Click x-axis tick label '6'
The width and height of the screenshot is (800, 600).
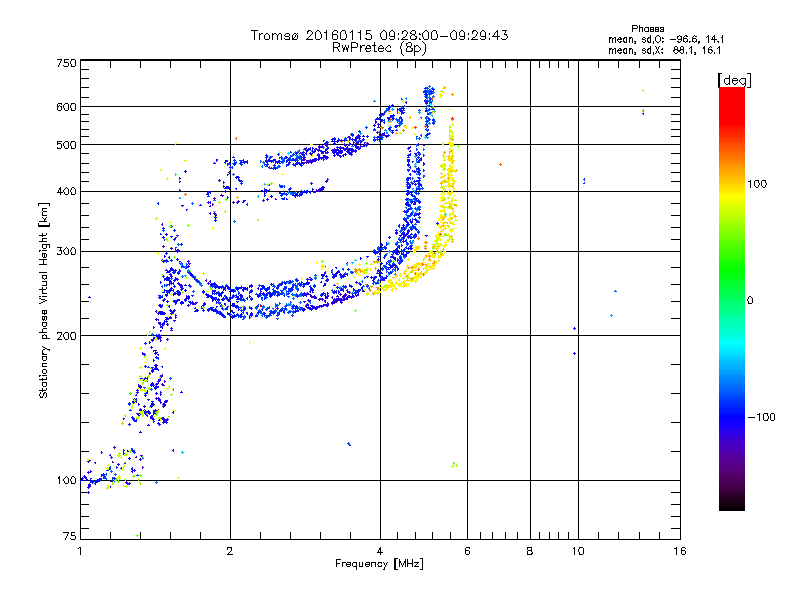[467, 551]
